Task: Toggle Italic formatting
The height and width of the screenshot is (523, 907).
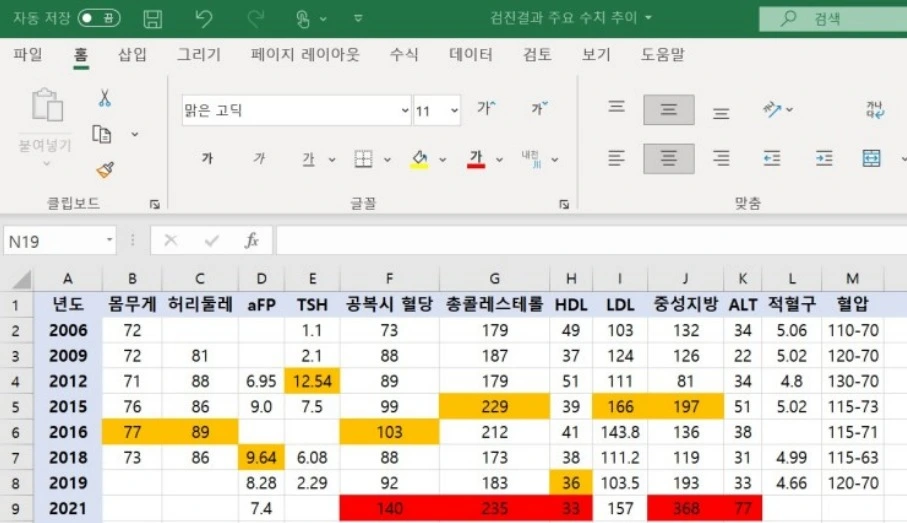Action: [x=259, y=159]
